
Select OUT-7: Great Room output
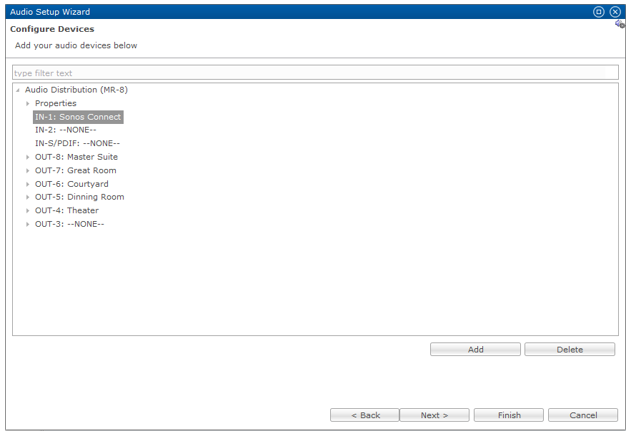tap(75, 170)
